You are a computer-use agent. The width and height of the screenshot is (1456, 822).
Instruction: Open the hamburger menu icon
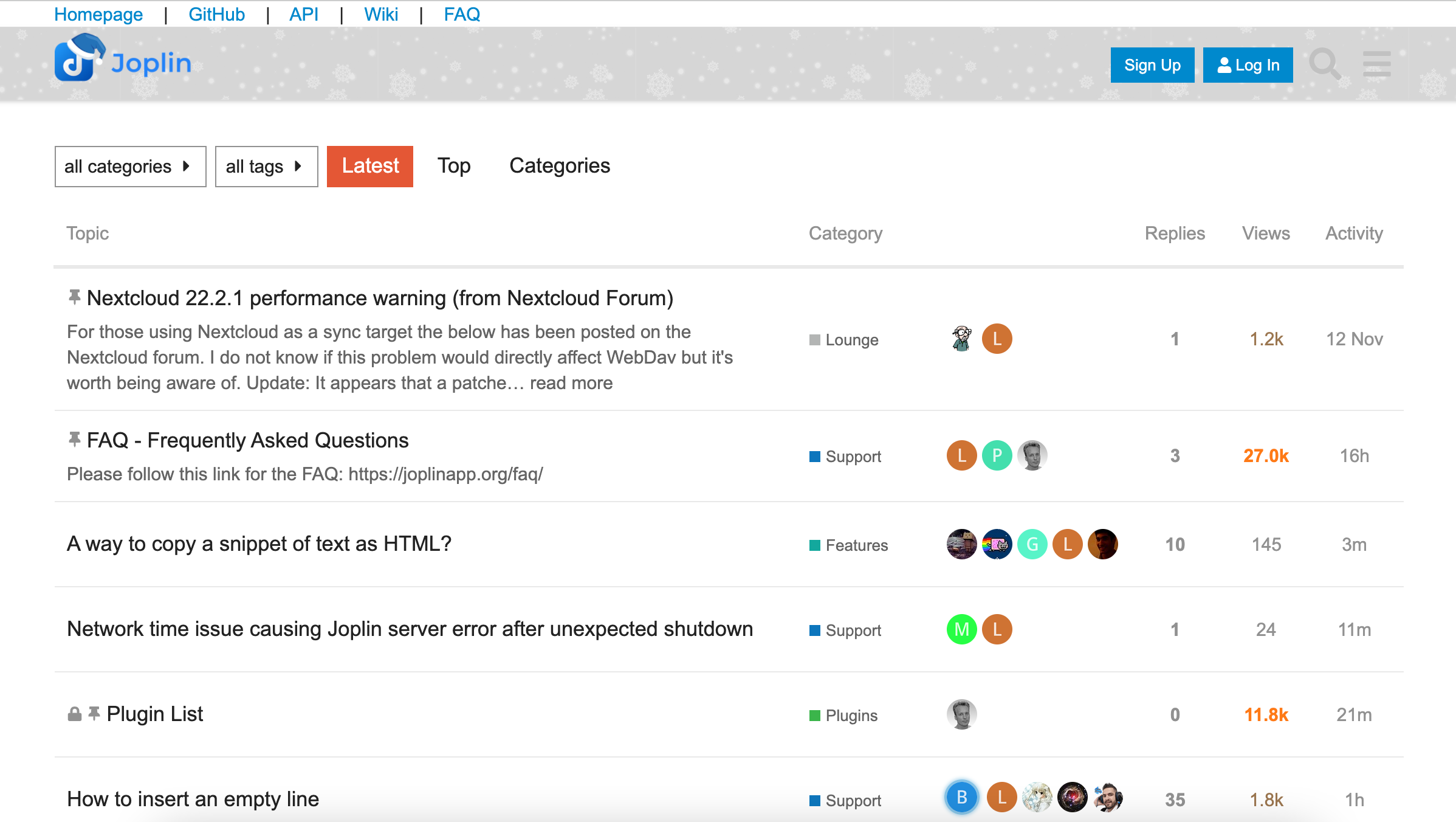coord(1376,64)
